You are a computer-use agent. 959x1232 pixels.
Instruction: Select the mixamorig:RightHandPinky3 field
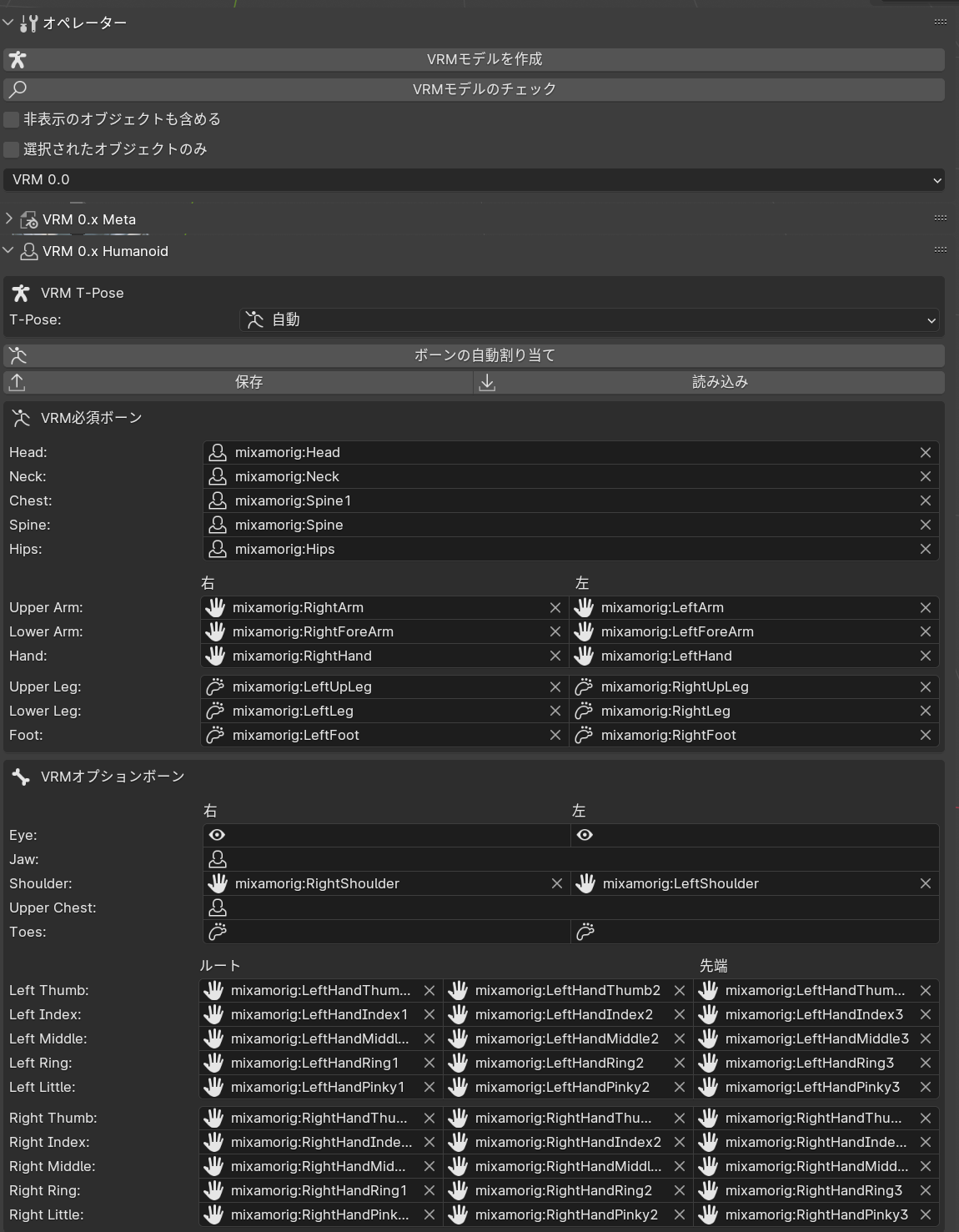(x=816, y=1214)
